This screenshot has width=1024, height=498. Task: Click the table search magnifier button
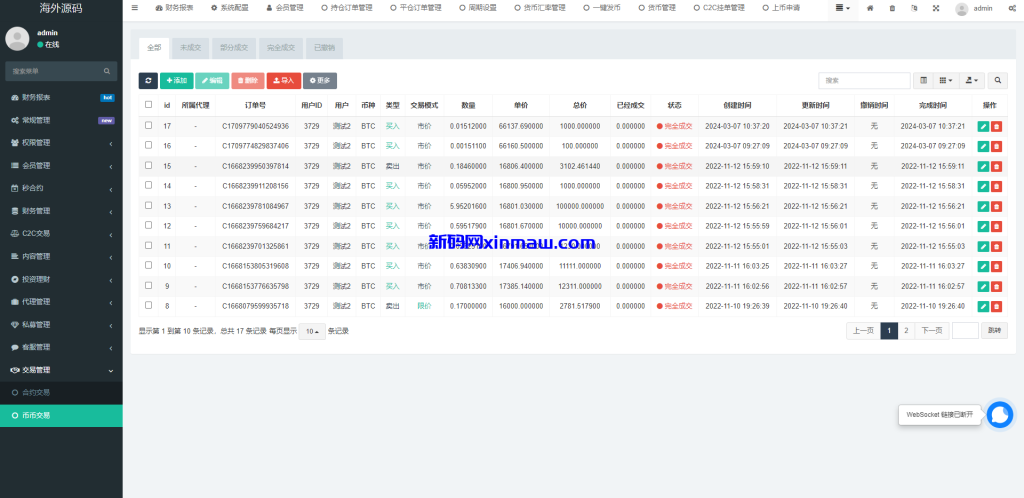[x=997, y=80]
